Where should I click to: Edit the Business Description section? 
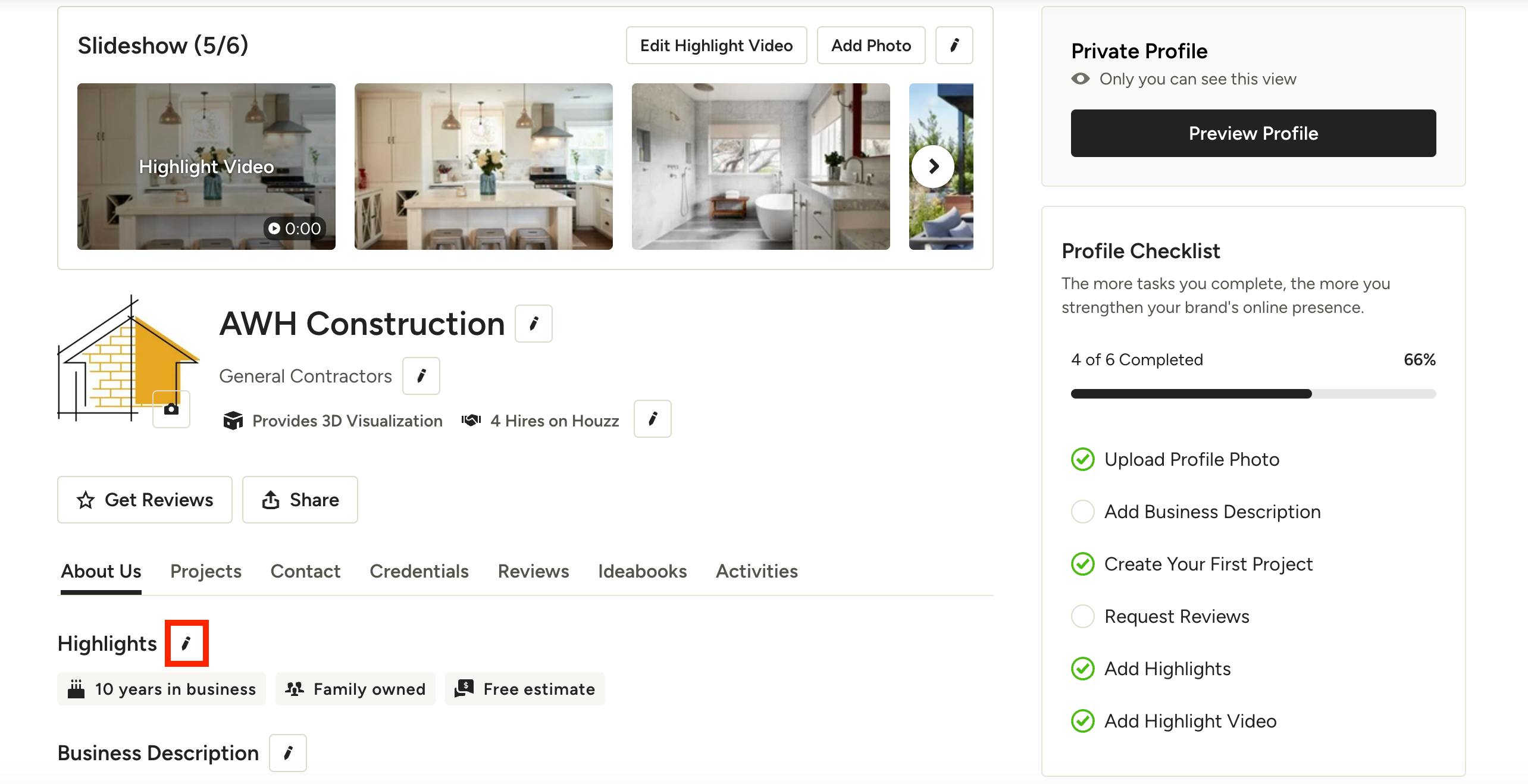click(288, 753)
